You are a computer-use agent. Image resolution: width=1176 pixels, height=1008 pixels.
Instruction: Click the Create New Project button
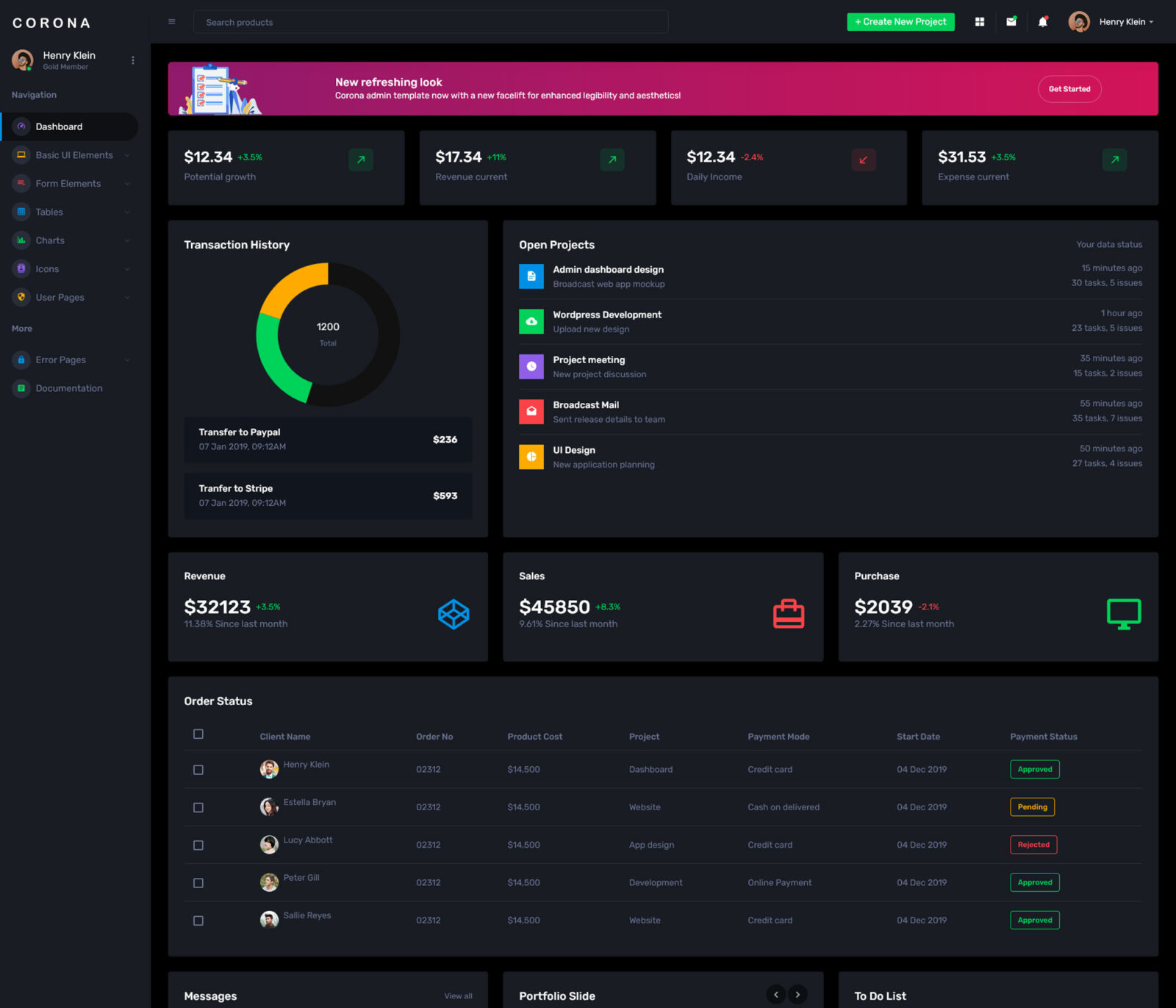[x=900, y=22]
